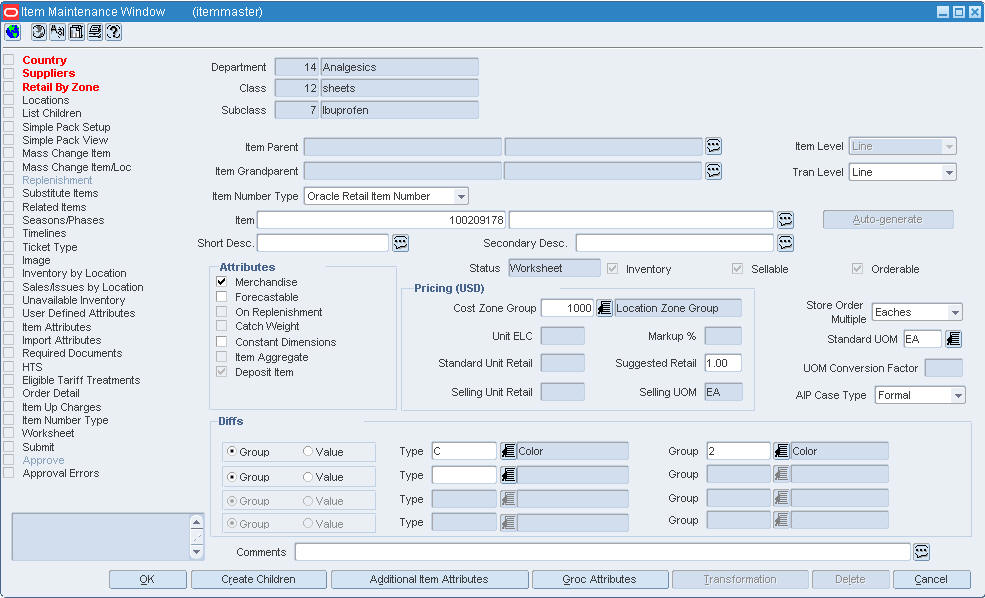The image size is (985, 598).
Task: Select Retail By Zone in the left list
Action: tap(60, 87)
